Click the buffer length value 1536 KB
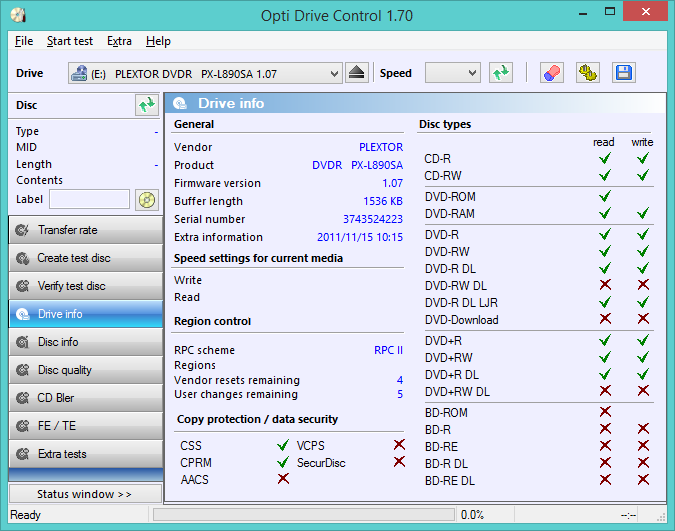Screen dimensions: 675x531 click(x=383, y=201)
